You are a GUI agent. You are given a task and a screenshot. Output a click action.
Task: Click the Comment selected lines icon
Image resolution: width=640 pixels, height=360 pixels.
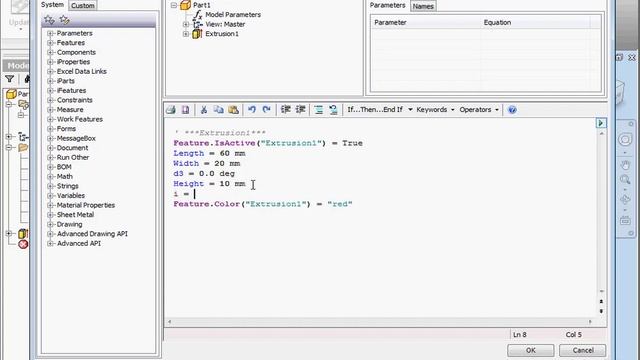pos(318,109)
